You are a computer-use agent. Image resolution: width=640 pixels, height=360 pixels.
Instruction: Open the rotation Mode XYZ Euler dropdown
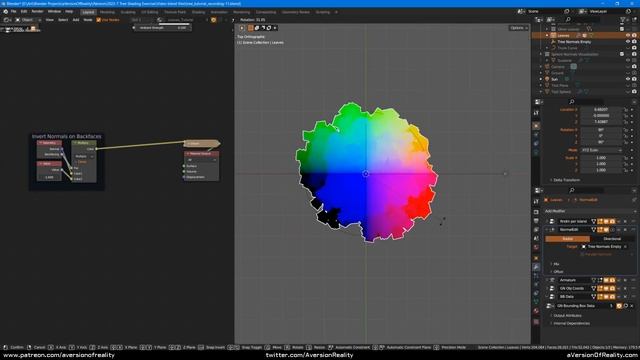[x=602, y=150]
